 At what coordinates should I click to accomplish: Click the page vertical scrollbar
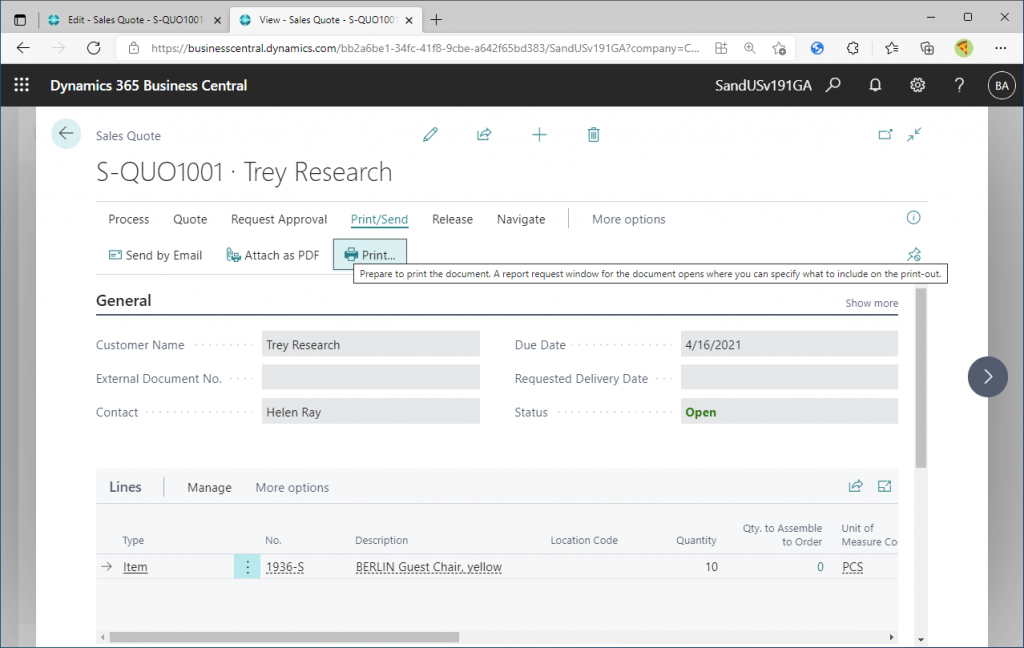click(921, 378)
